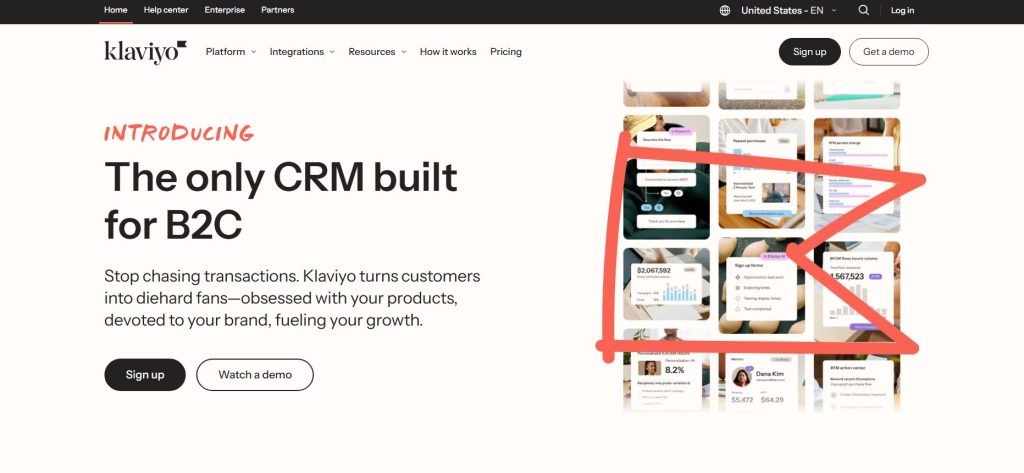Go to Pricing page
Screen dimensions: 1024x473
[505, 52]
